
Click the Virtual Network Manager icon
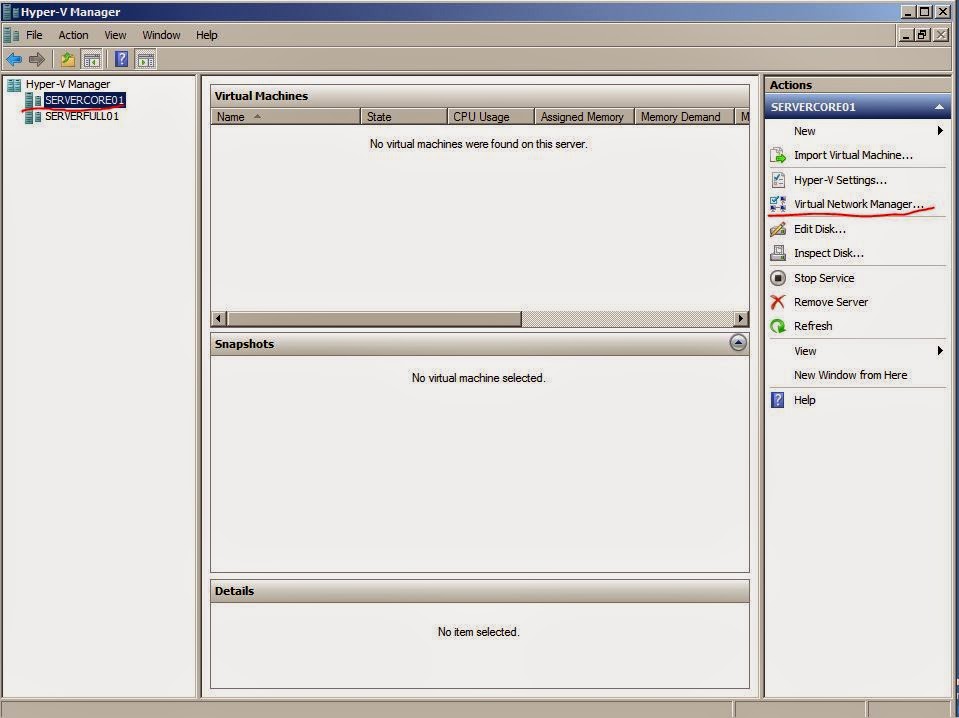[x=778, y=204]
